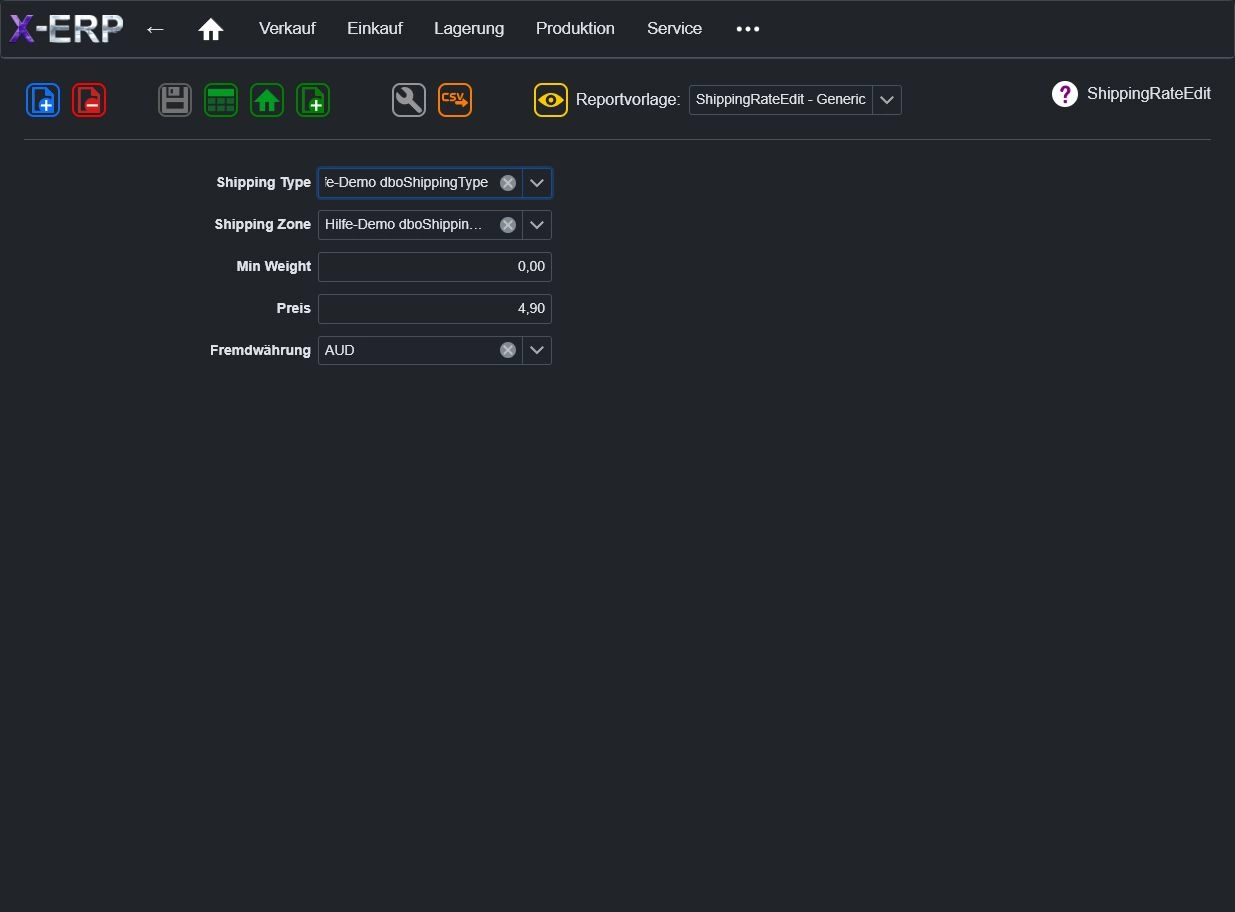Viewport: 1235px width, 912px height.
Task: Preview report with the yellow eye icon
Action: coord(551,100)
